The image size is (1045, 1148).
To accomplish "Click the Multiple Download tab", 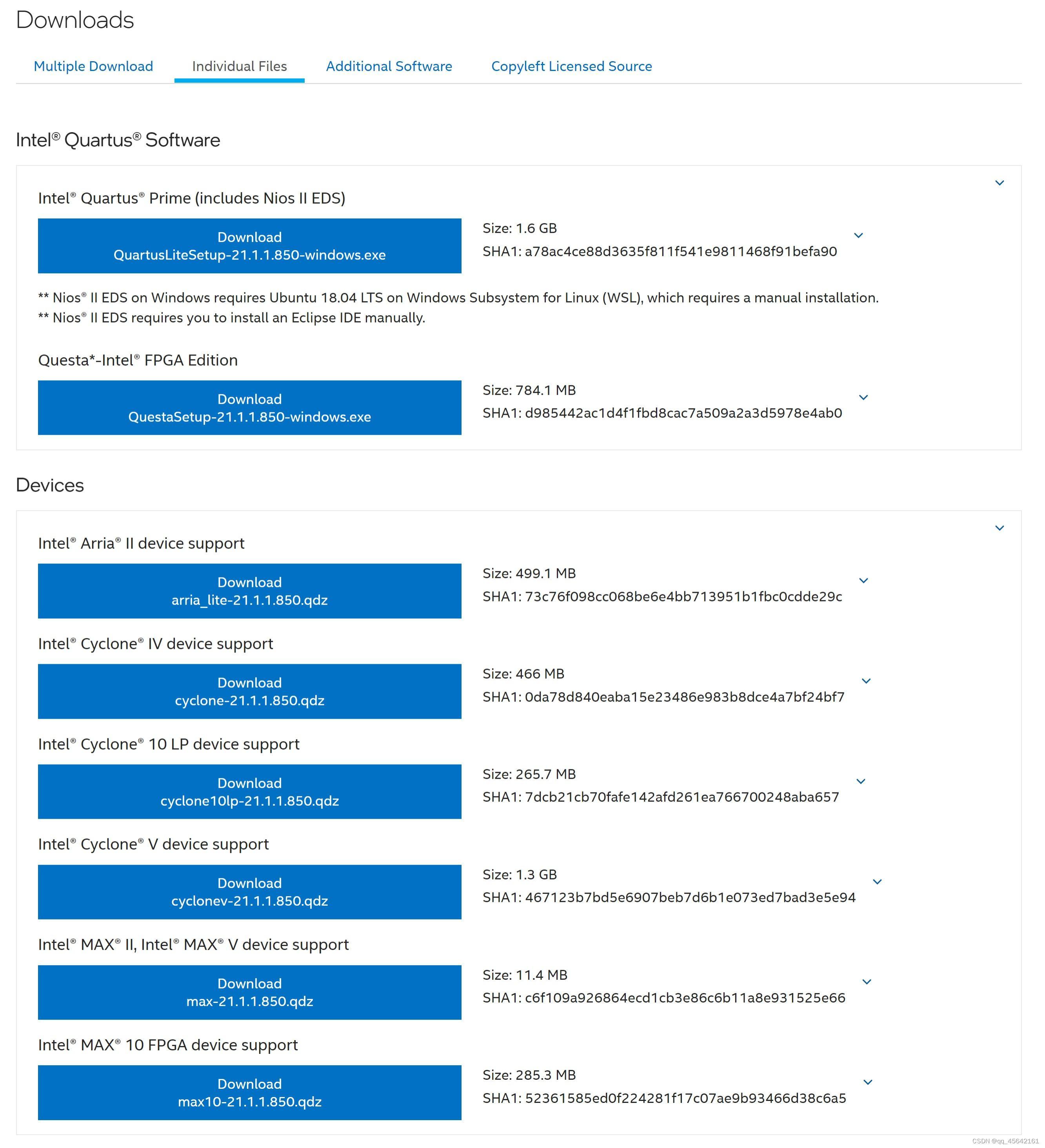I will point(92,66).
